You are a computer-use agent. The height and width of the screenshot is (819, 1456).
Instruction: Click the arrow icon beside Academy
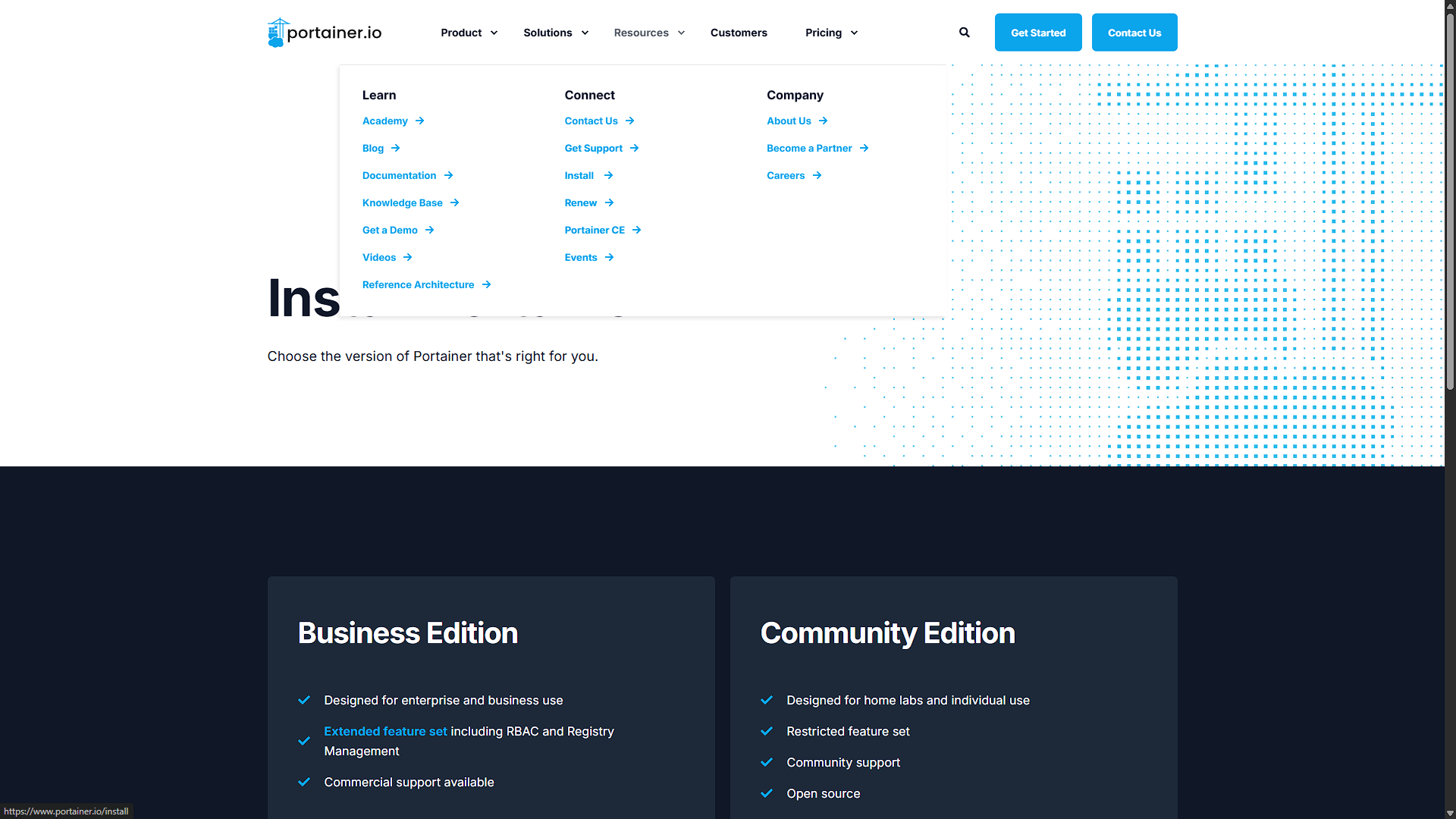(419, 121)
